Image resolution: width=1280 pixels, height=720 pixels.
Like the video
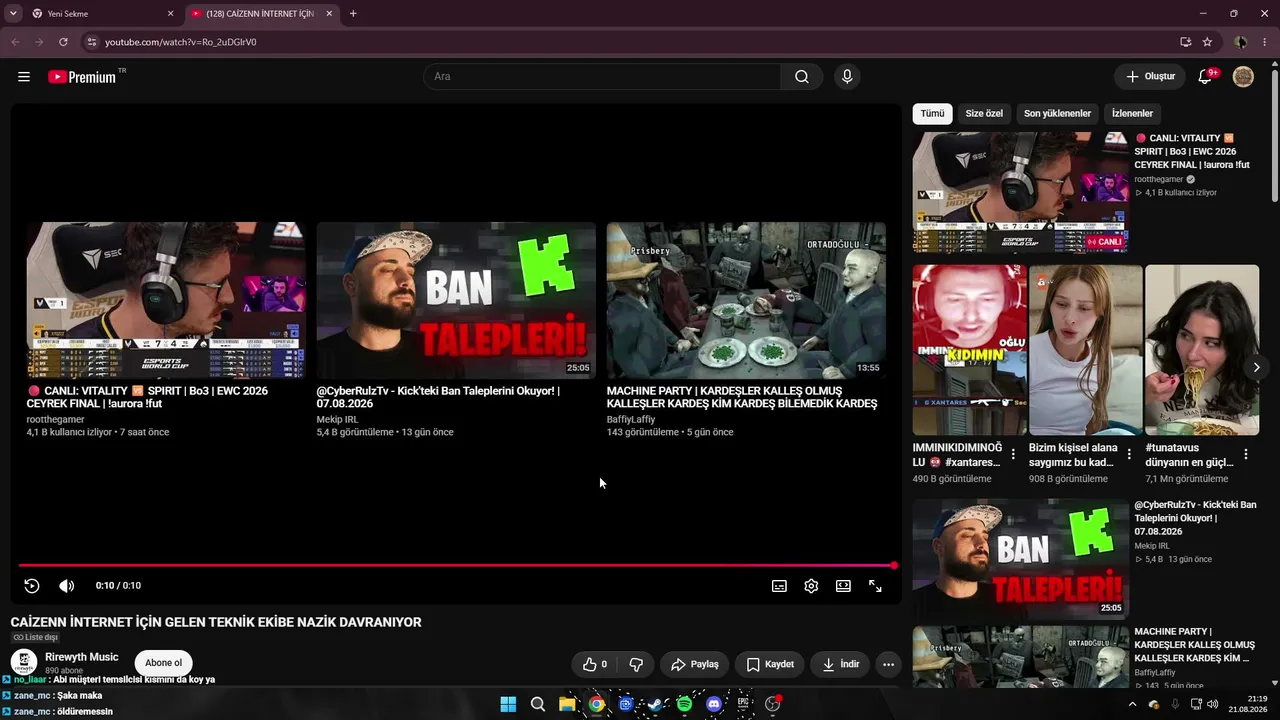click(595, 664)
